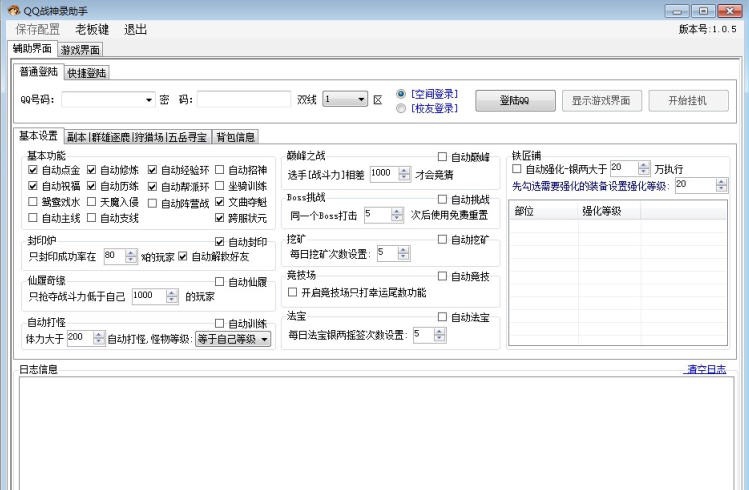749x490 pixels.
Task: Switch to the 基本设置 tab
Action: 38,136
